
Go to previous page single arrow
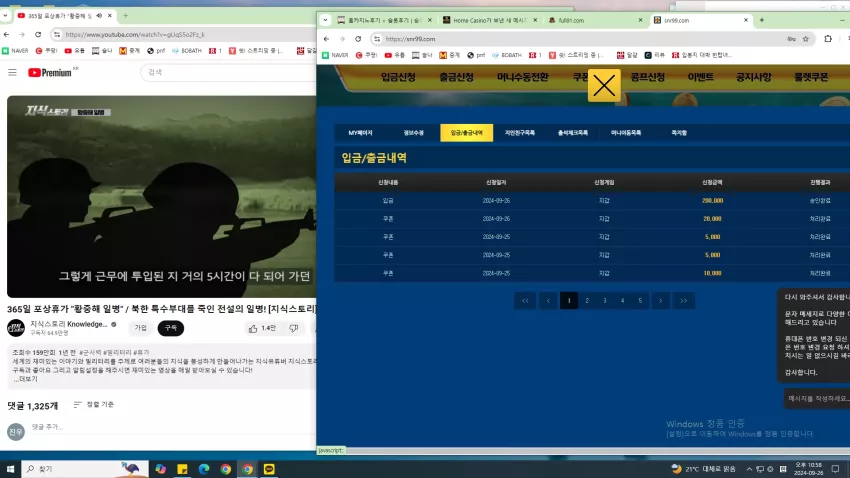[x=548, y=300]
